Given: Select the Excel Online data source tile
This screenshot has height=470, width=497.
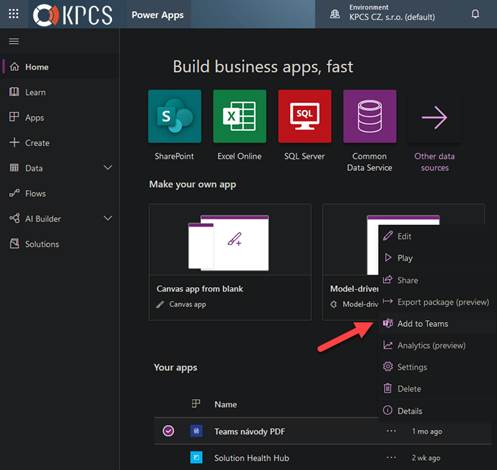Looking at the screenshot, I should click(240, 116).
